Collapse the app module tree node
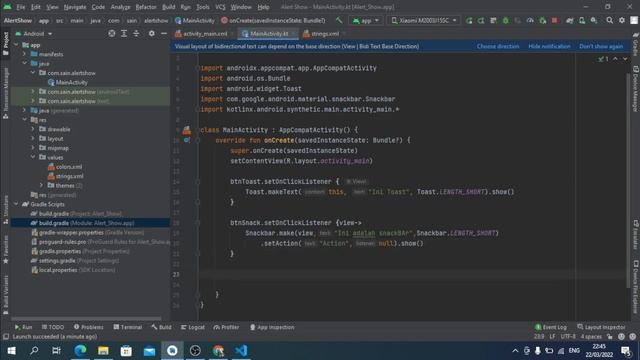640x360 pixels. pos(16,45)
